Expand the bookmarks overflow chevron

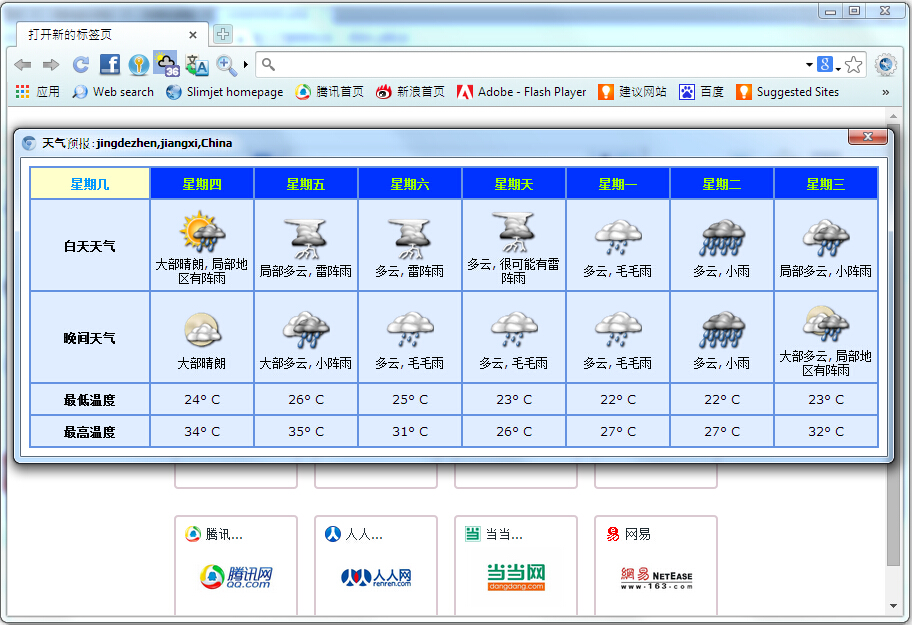tap(886, 91)
